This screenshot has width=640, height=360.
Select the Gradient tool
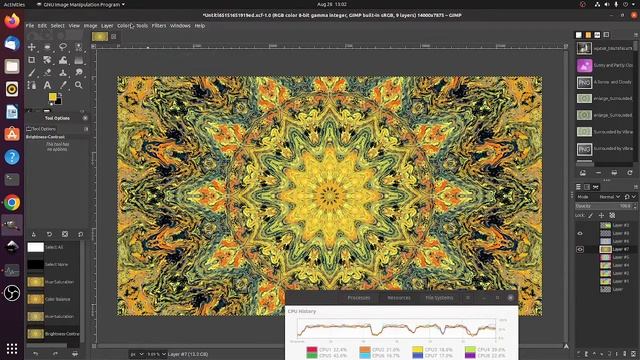(x=78, y=60)
